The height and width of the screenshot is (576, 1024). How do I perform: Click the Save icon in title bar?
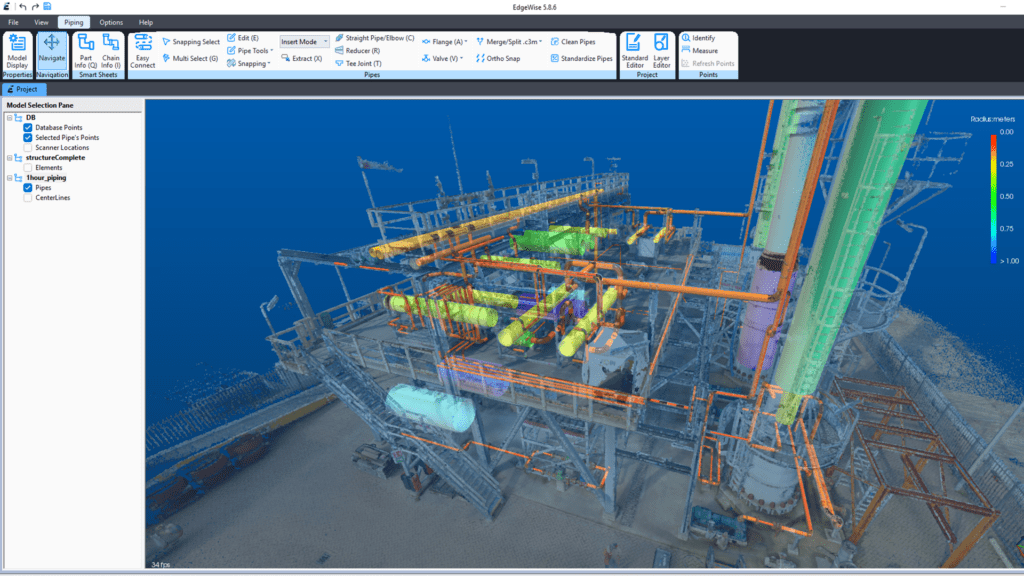47,7
